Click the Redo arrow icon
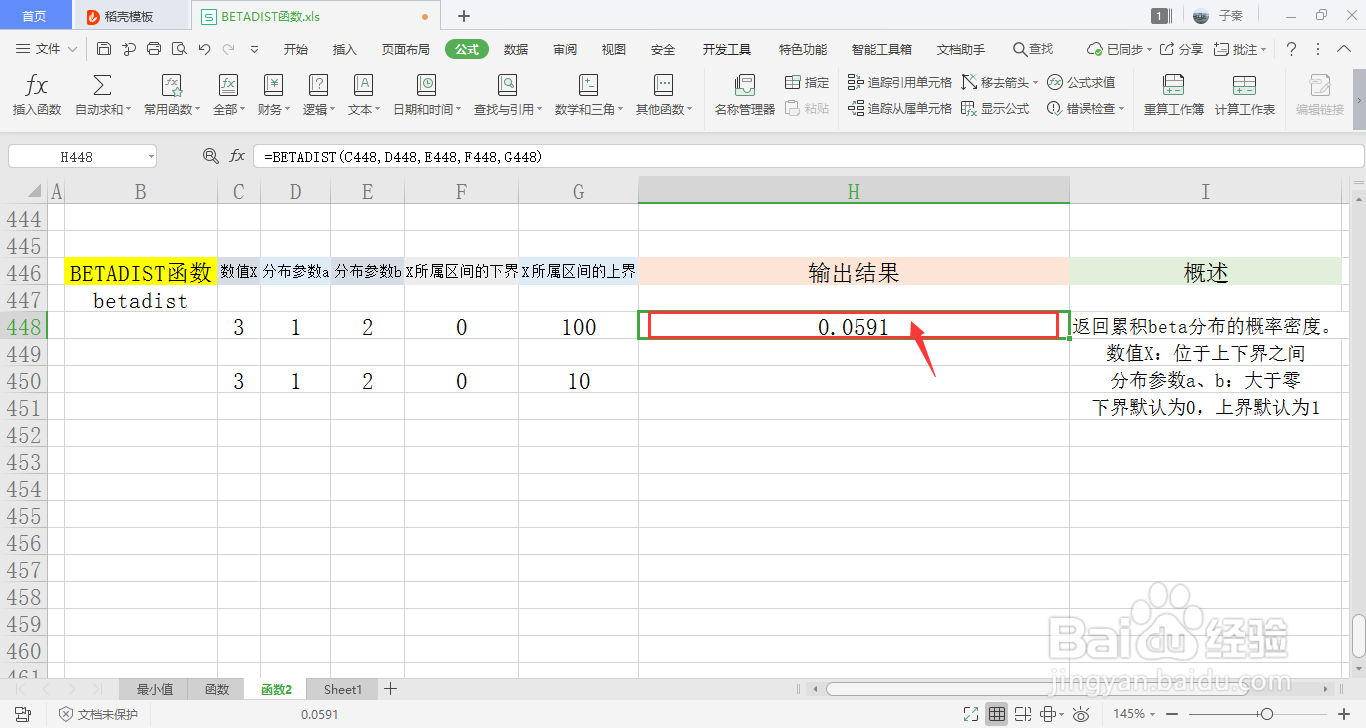This screenshot has width=1366, height=728. click(229, 49)
